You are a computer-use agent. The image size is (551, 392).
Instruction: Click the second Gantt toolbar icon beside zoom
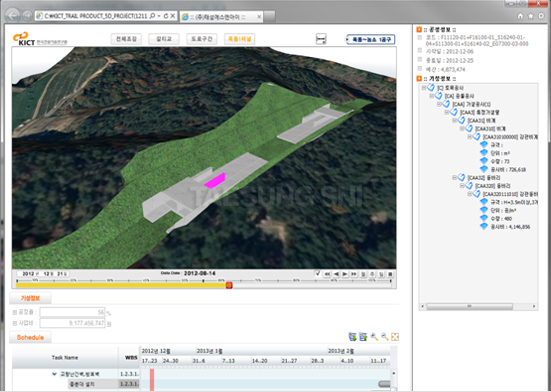pyautogui.click(x=363, y=337)
